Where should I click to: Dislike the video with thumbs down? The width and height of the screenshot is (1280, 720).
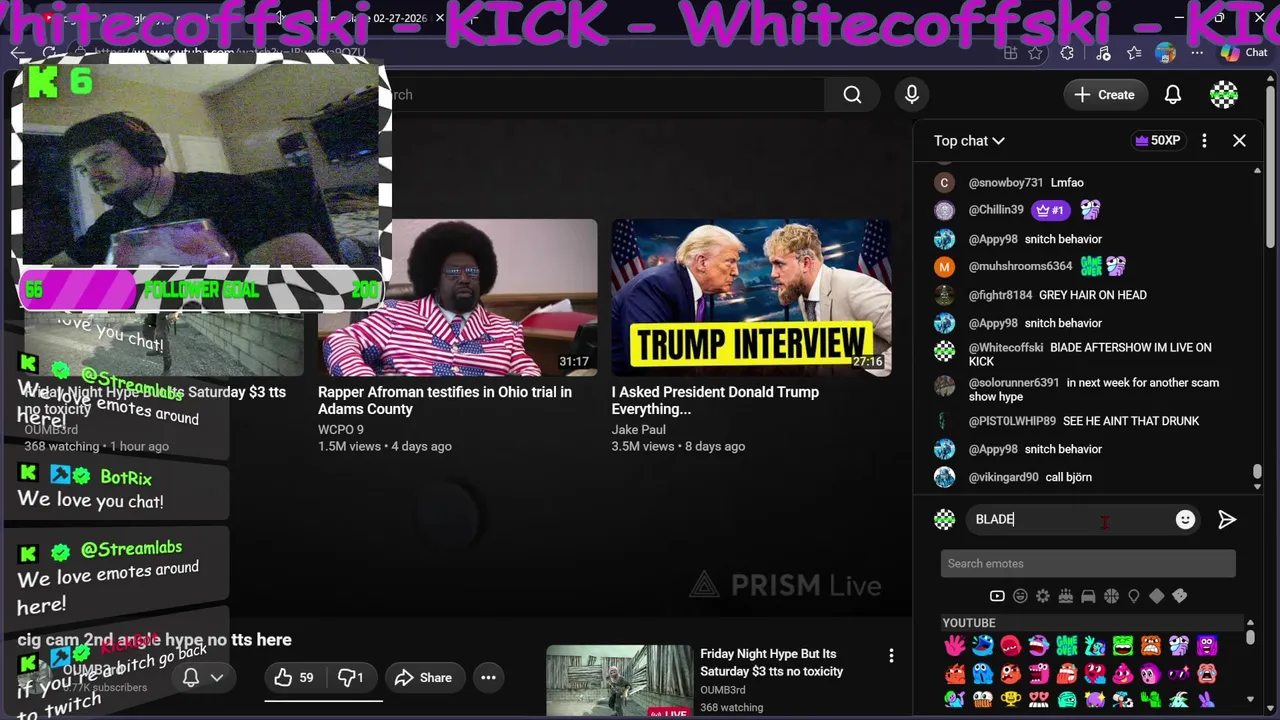pyautogui.click(x=350, y=678)
